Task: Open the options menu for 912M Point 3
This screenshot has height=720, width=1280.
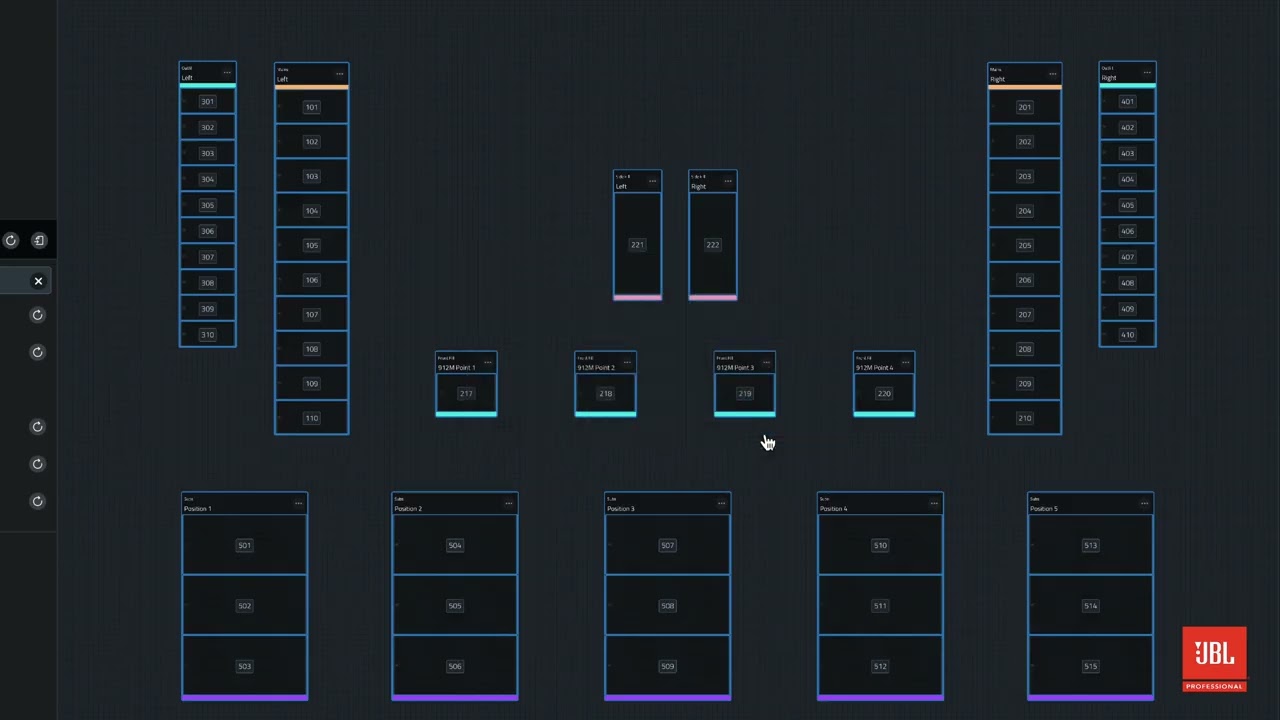Action: pos(766,362)
